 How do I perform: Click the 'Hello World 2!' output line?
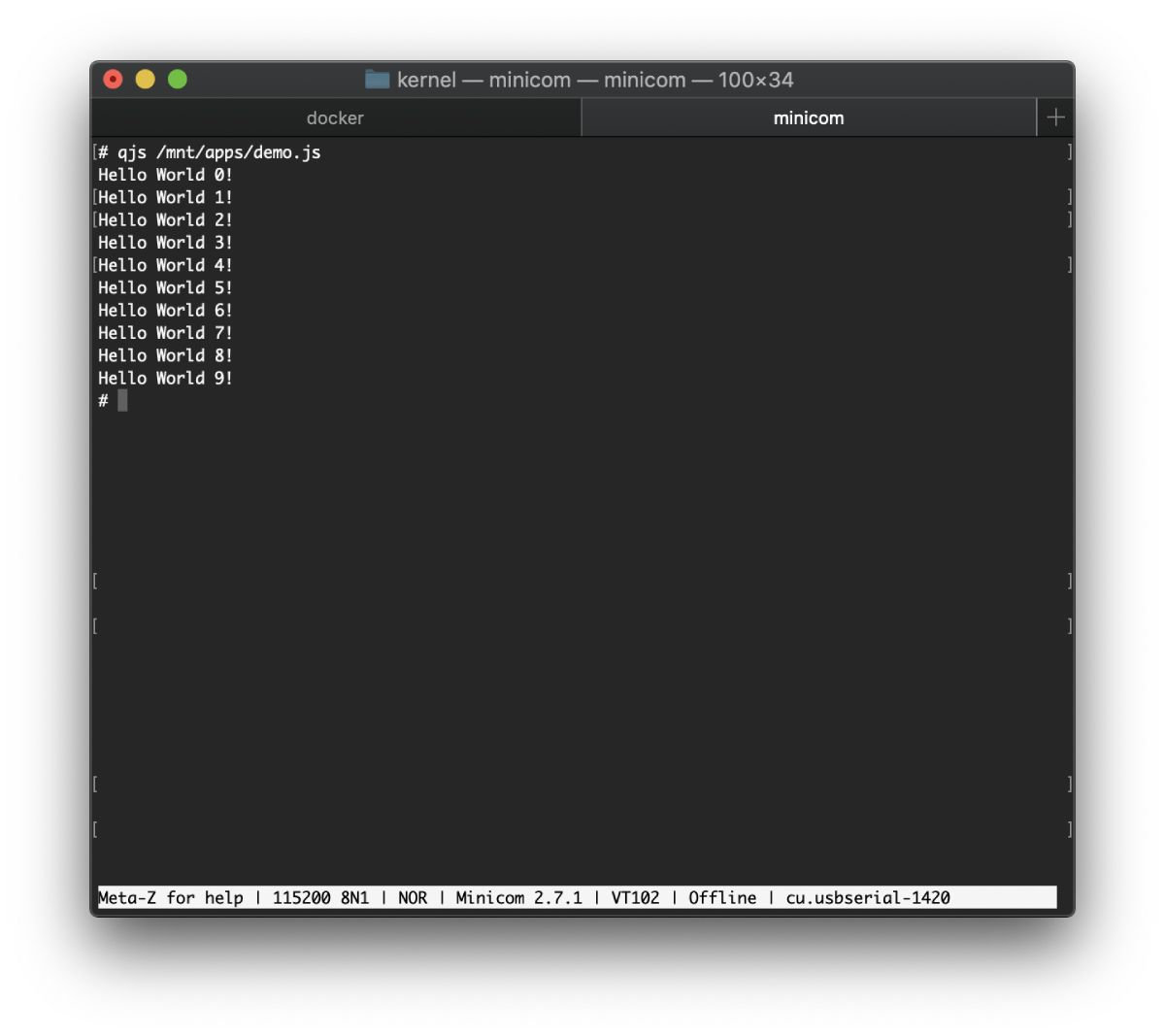tap(165, 219)
